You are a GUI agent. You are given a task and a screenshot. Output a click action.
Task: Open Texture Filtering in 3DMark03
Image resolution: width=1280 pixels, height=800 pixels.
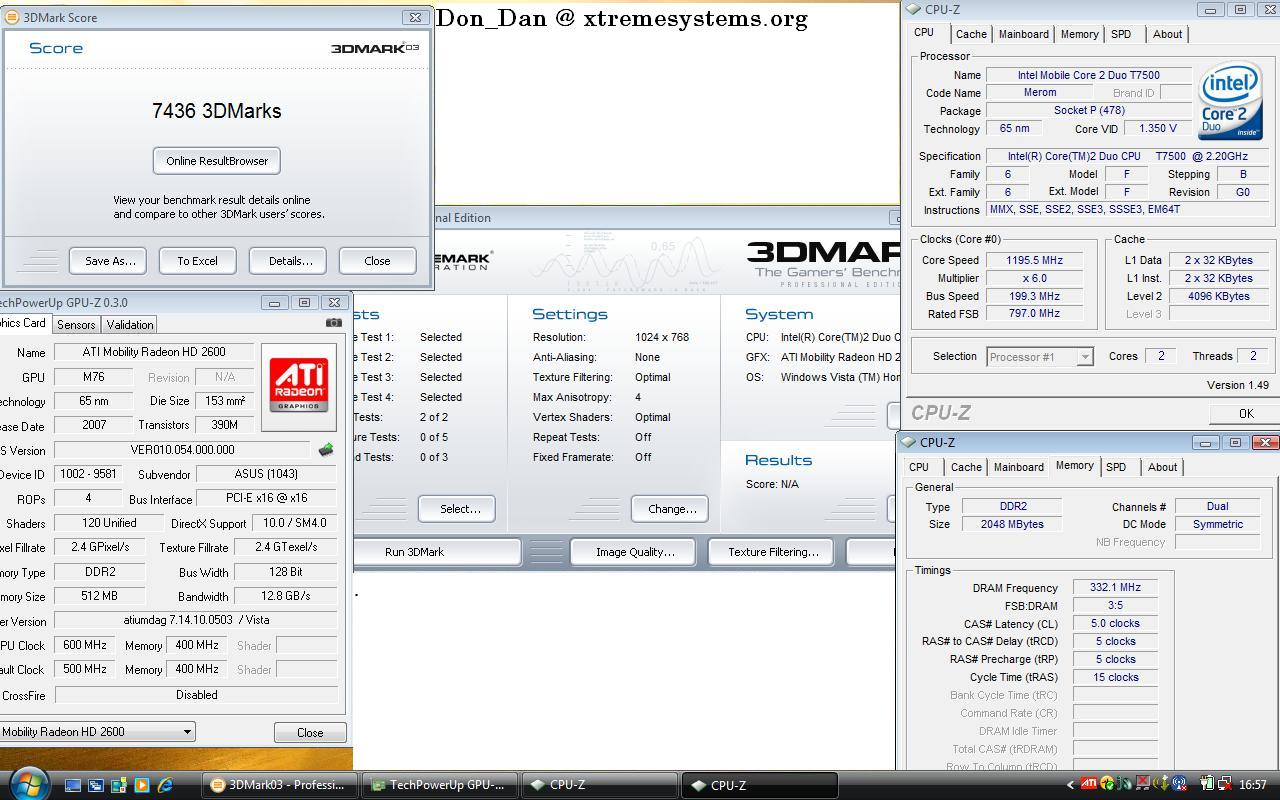point(773,552)
